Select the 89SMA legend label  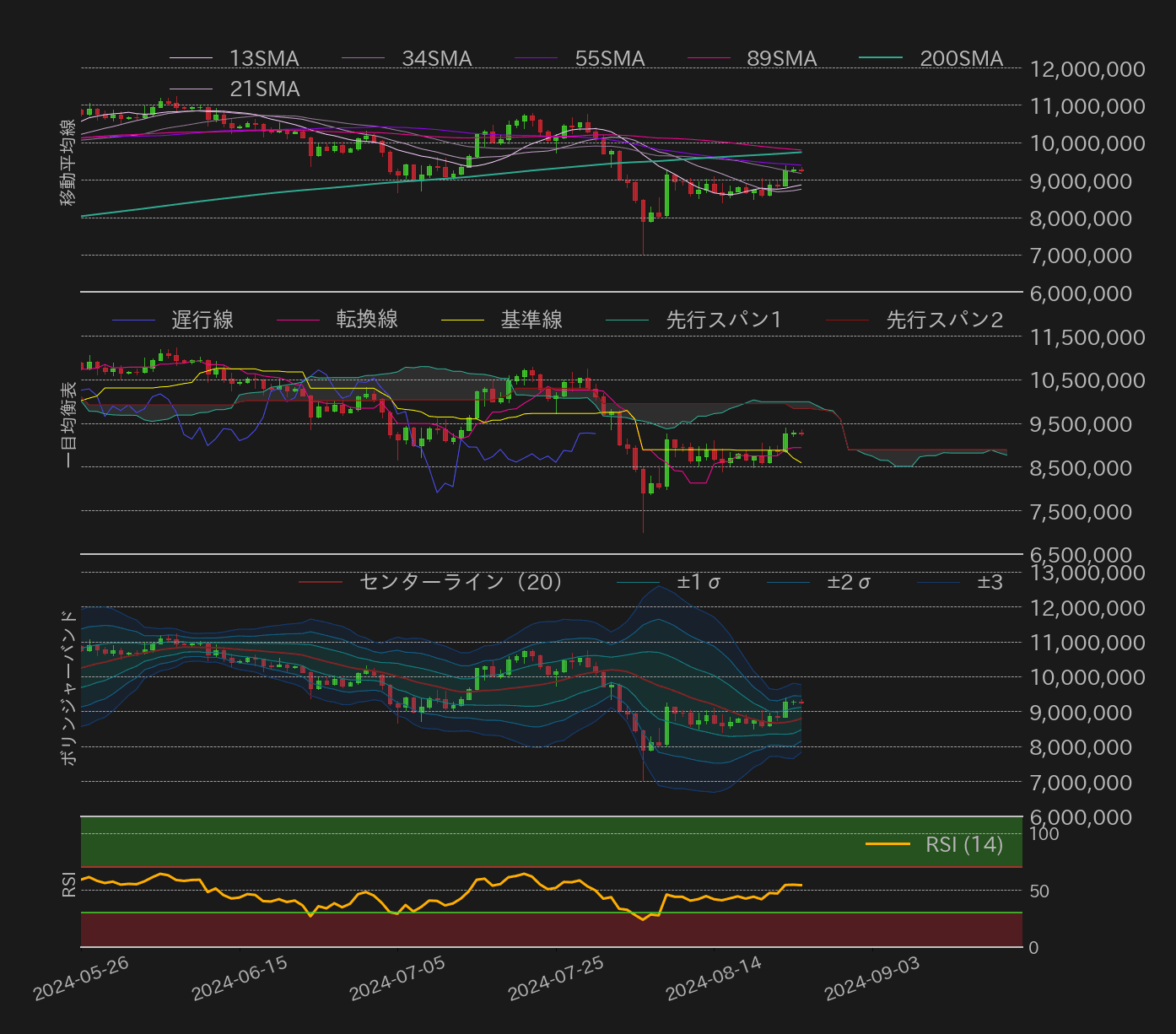coord(781,58)
